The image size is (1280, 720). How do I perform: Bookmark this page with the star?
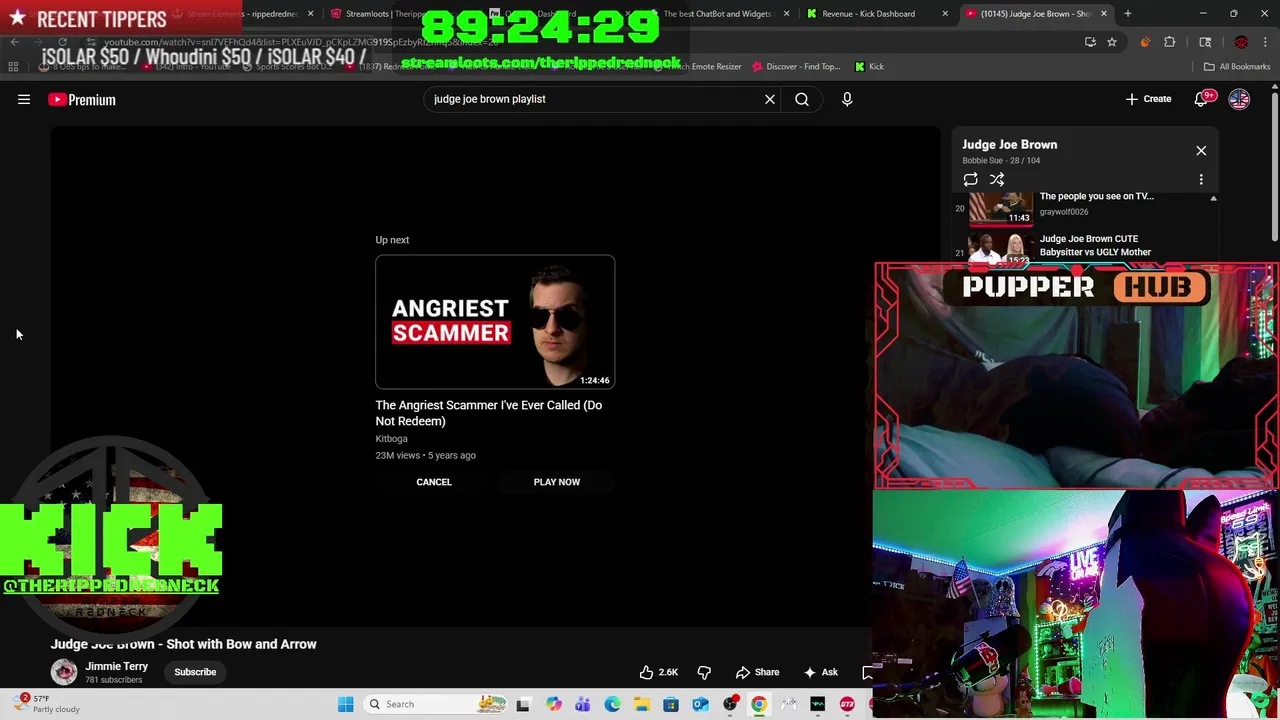pos(1111,42)
